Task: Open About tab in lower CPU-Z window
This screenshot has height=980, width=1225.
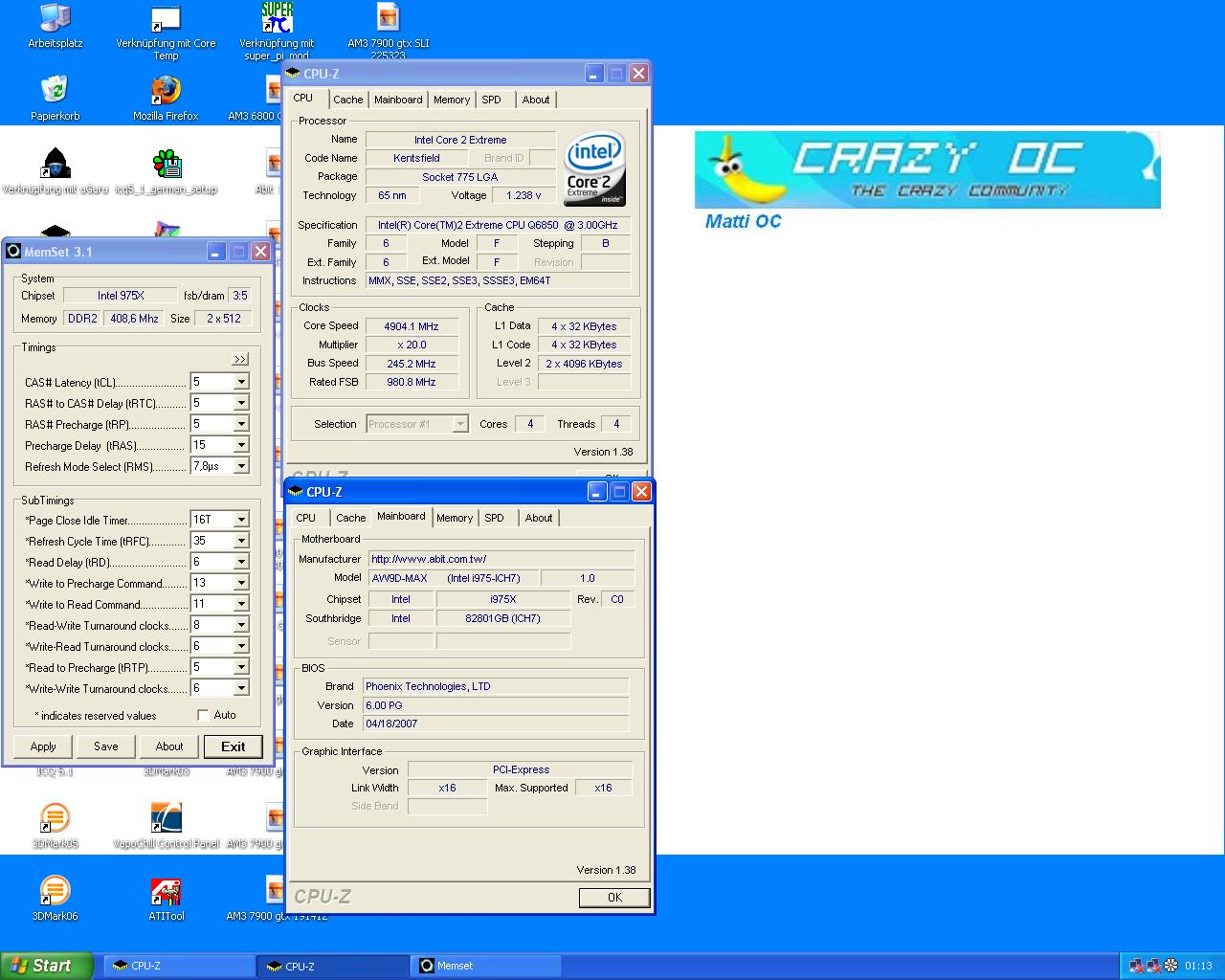Action: coord(539,518)
